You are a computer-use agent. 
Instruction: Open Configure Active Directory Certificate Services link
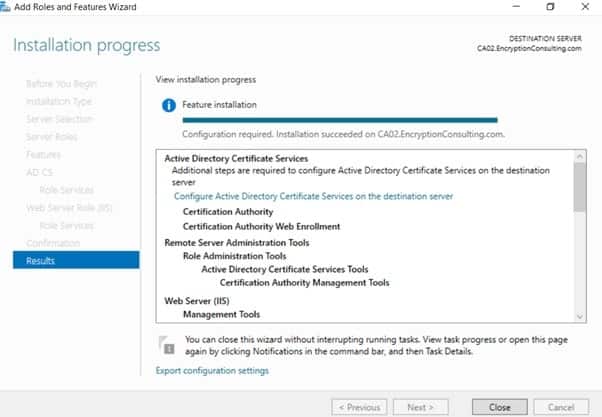[313, 196]
